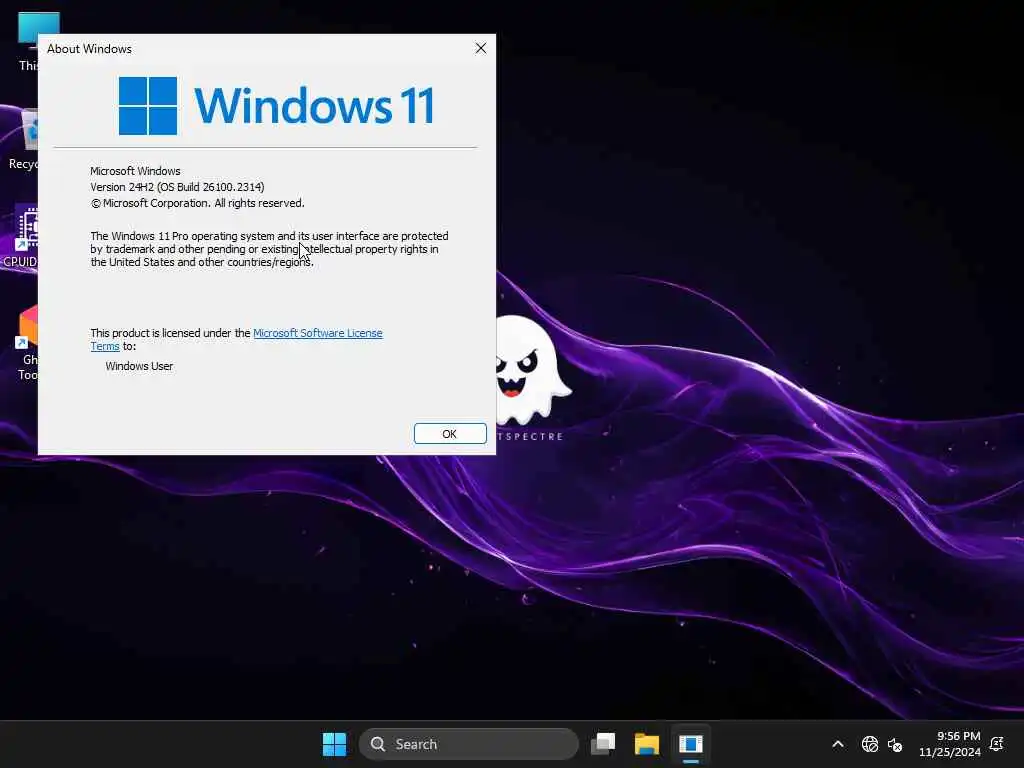Open the notification bell icon
The width and height of the screenshot is (1024, 768).
997,744
